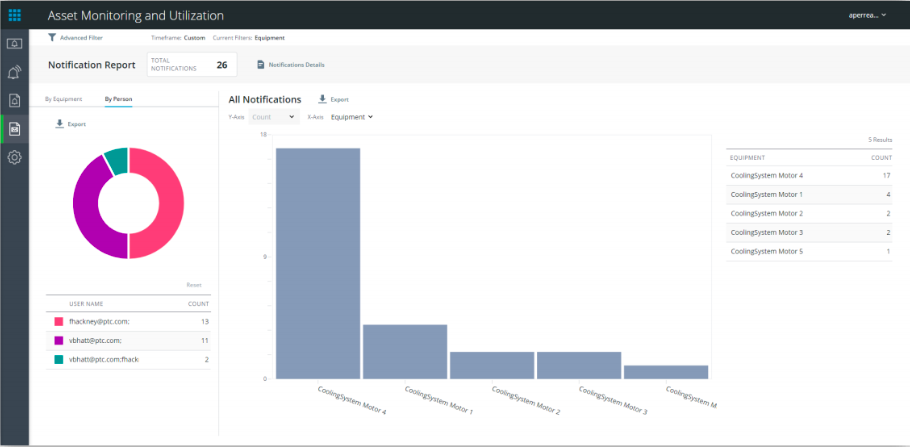Image resolution: width=910 pixels, height=447 pixels.
Task: Click the CoolingSystem Motor 4 bar
Action: pos(318,263)
